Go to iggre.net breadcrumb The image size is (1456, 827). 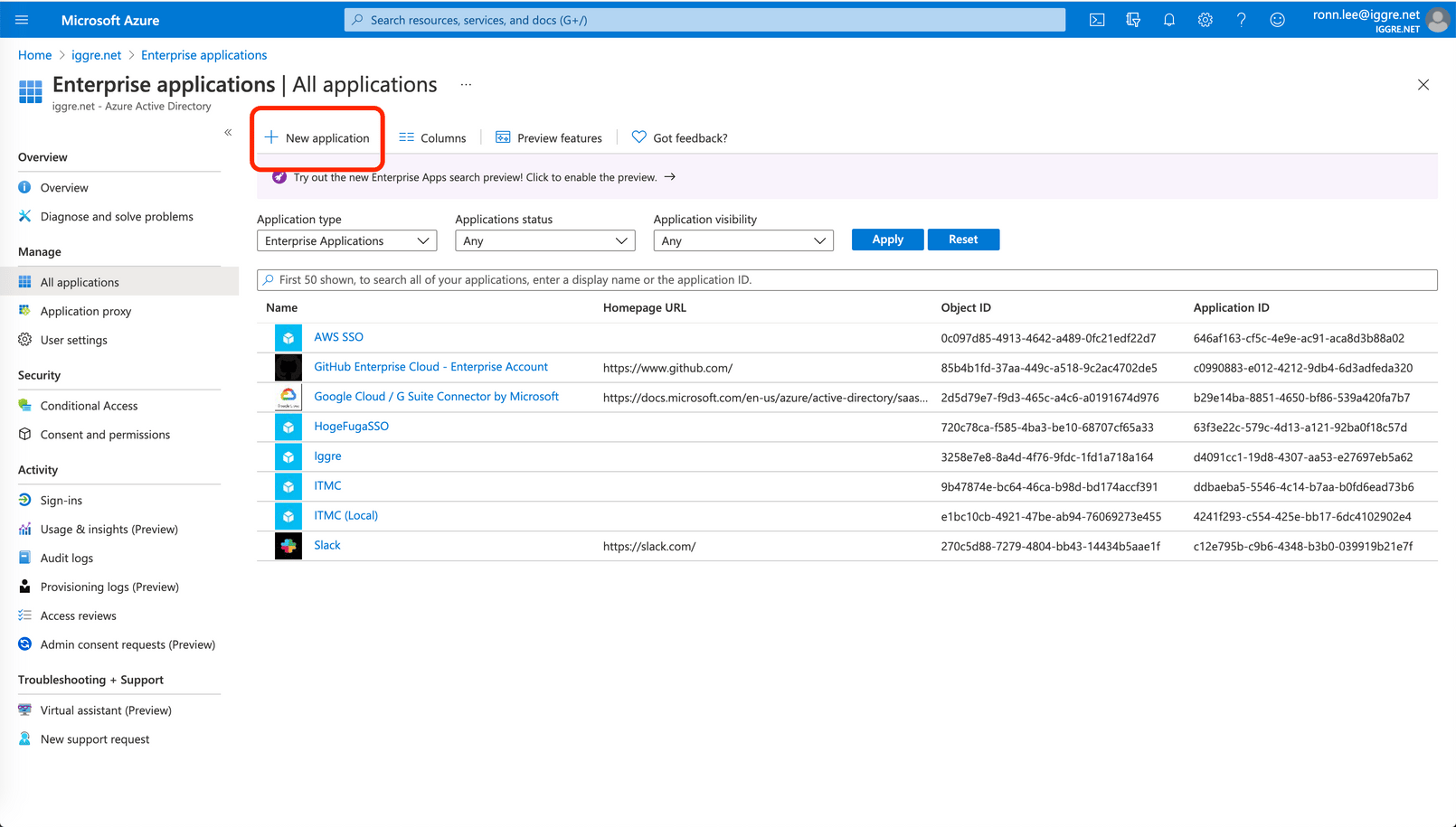97,55
